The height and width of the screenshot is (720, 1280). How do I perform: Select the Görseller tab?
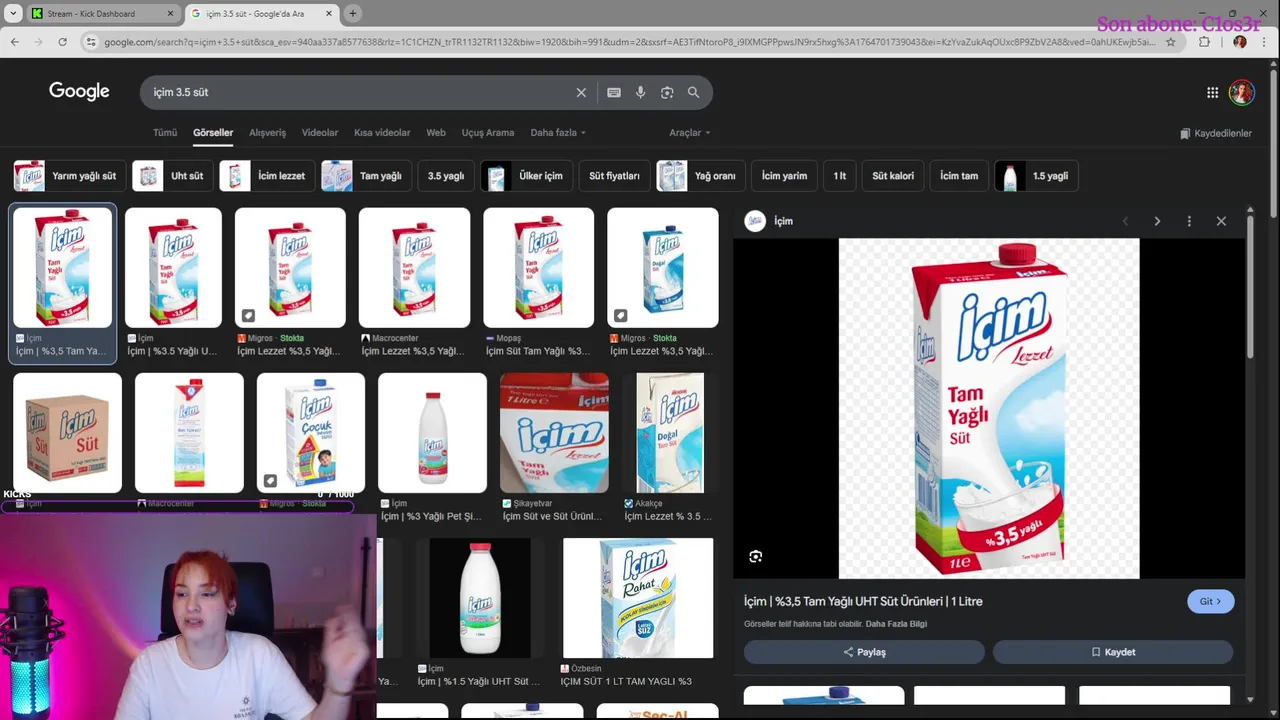(213, 133)
